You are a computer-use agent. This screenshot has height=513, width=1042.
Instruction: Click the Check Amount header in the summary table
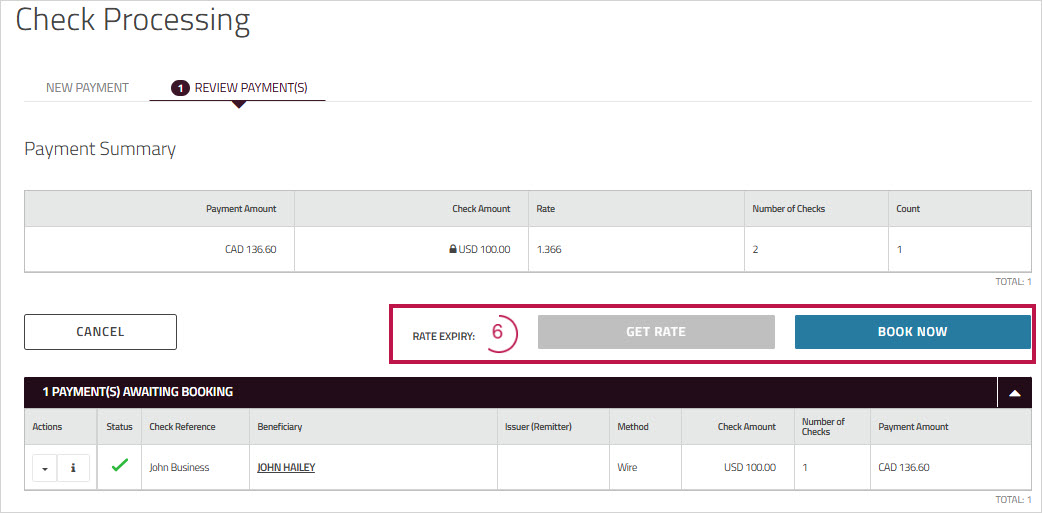coord(480,209)
